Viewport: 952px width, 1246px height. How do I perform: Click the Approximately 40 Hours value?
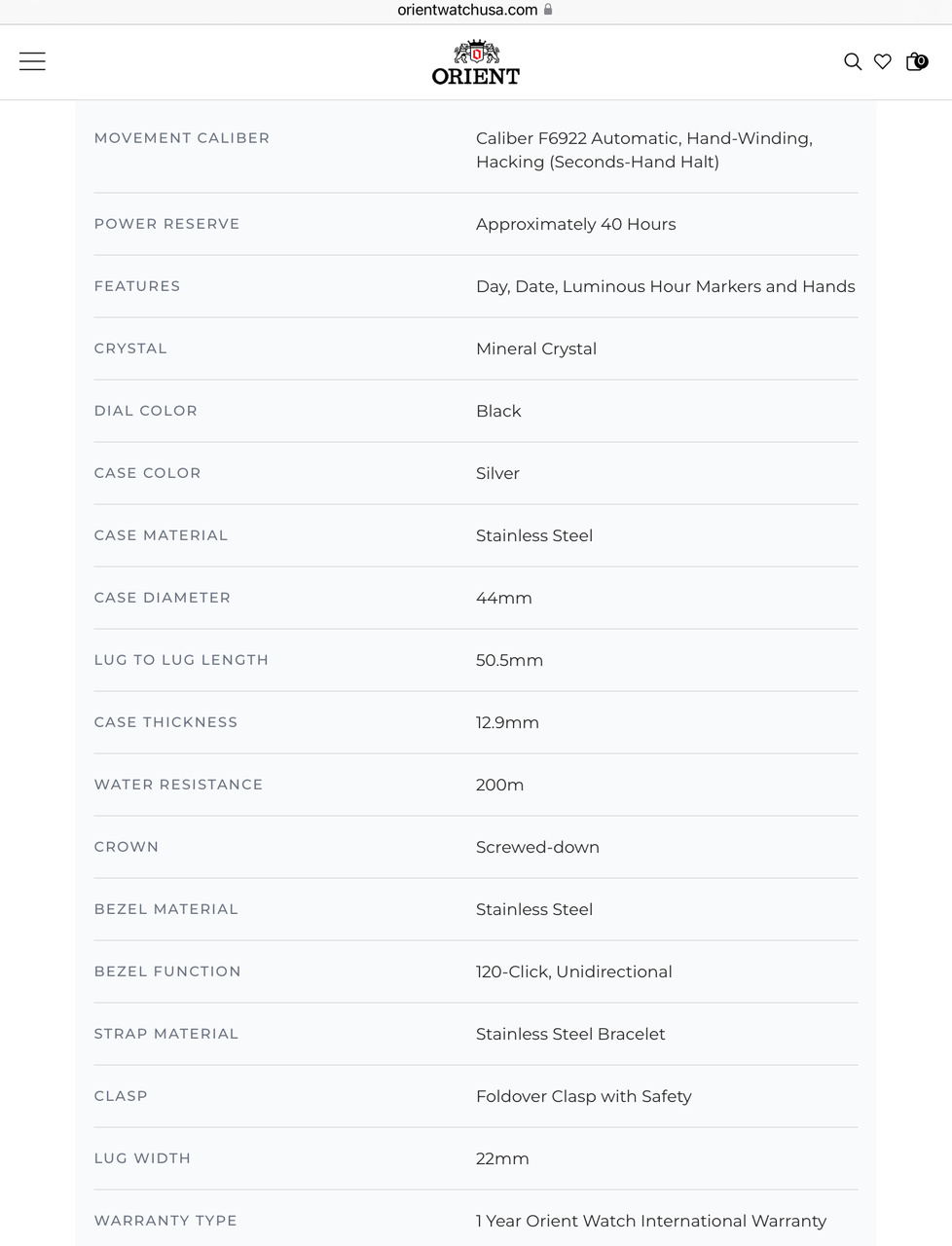(x=575, y=224)
